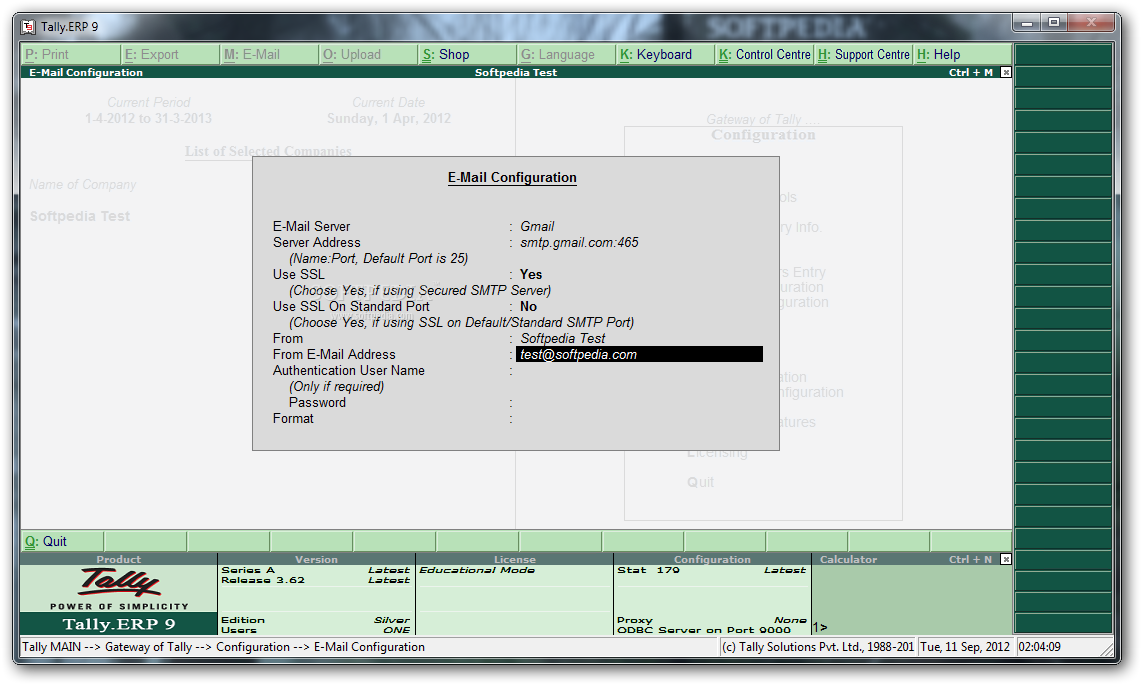Close the Calculator panel with its X

click(1006, 559)
